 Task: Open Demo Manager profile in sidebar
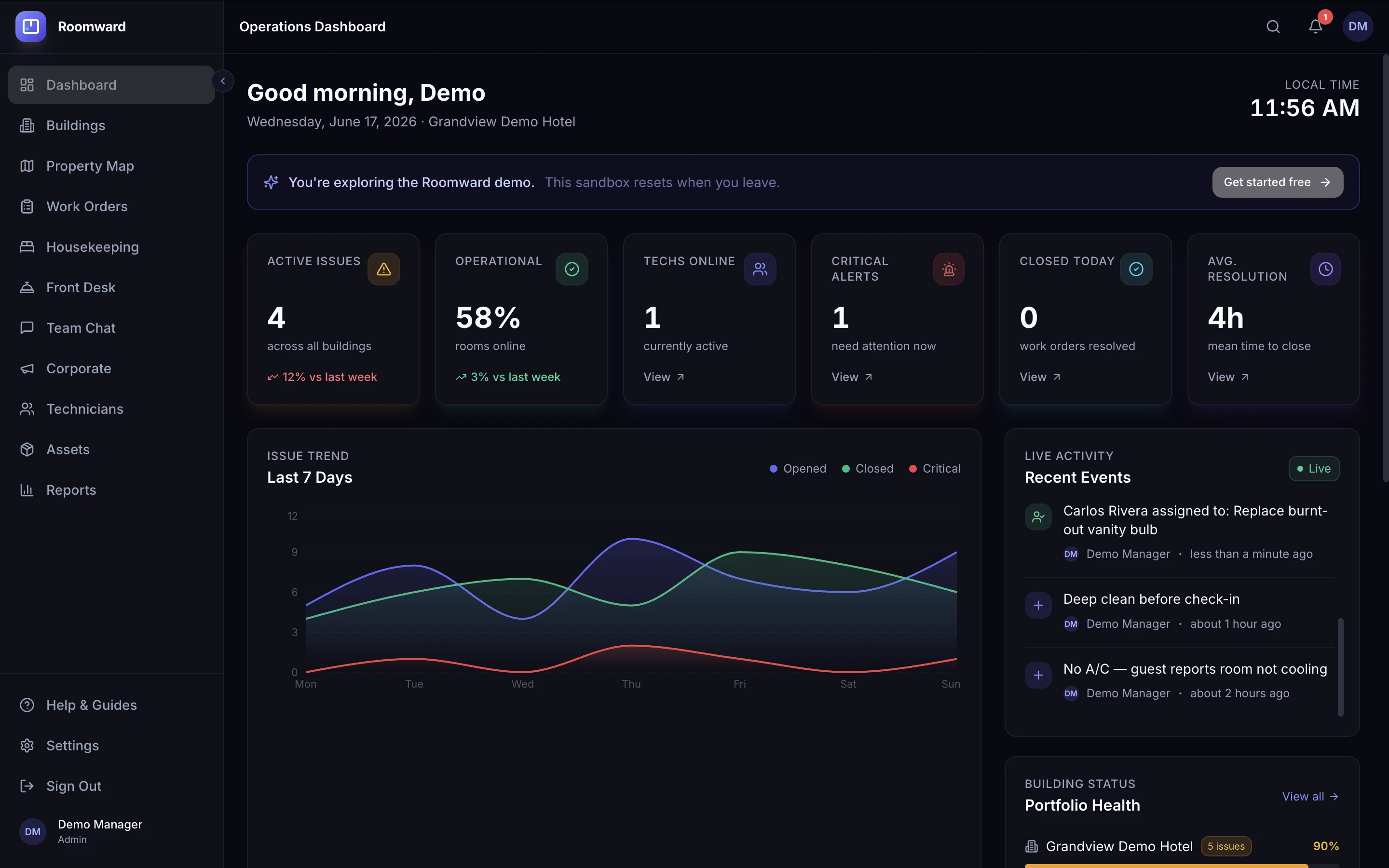tap(111, 831)
